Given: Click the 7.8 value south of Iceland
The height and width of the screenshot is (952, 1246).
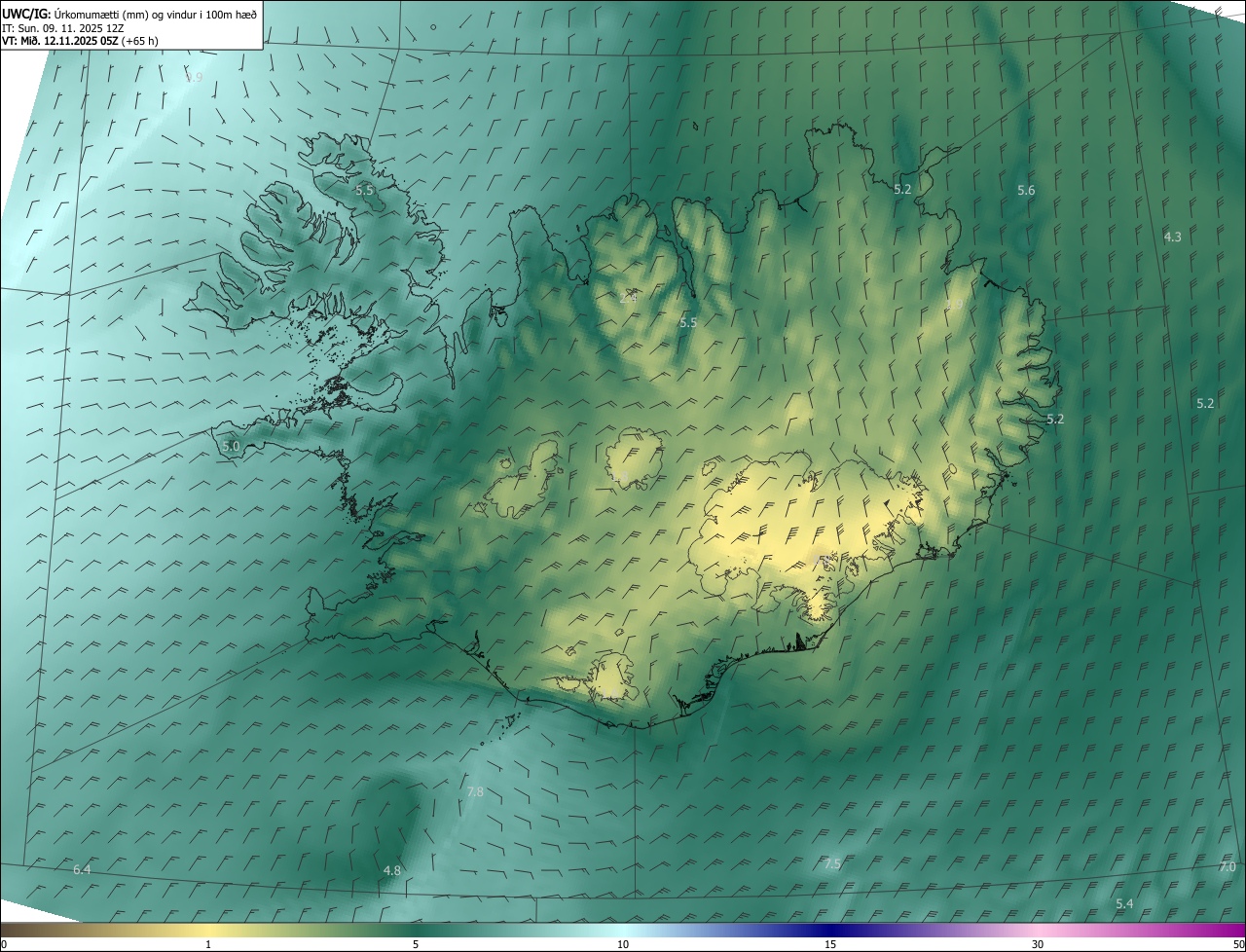Looking at the screenshot, I should [475, 792].
